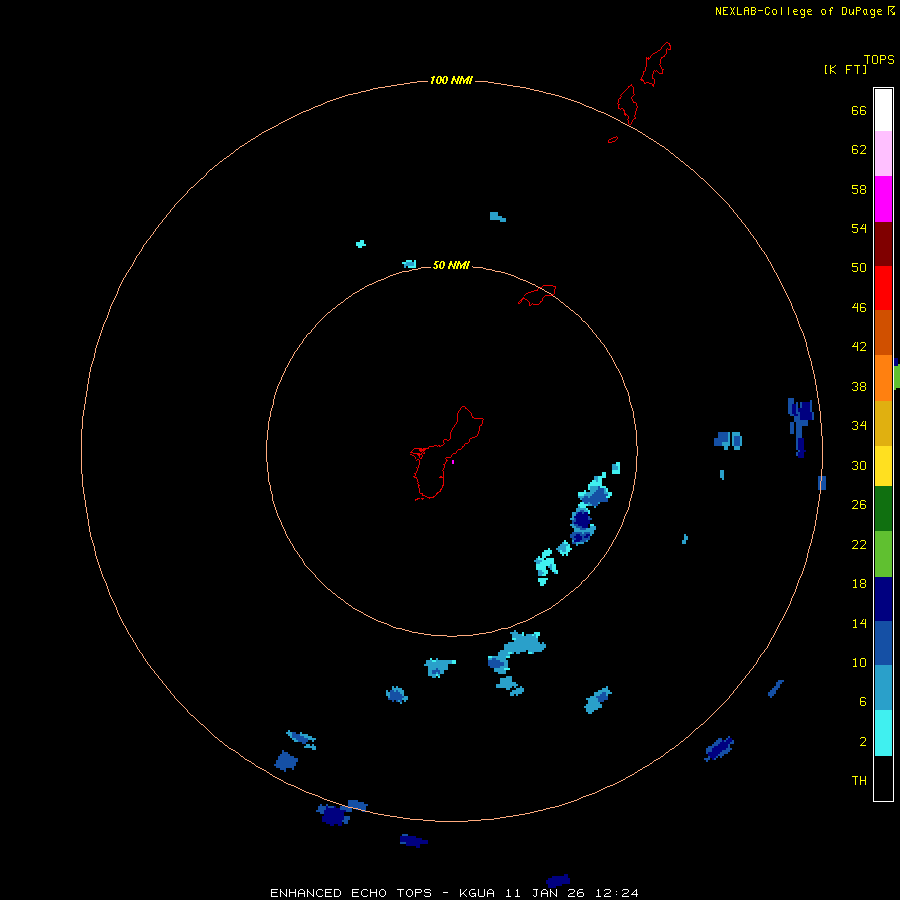Click the dark orange legend swatch
Screen dimensions: 900x900
883,332
